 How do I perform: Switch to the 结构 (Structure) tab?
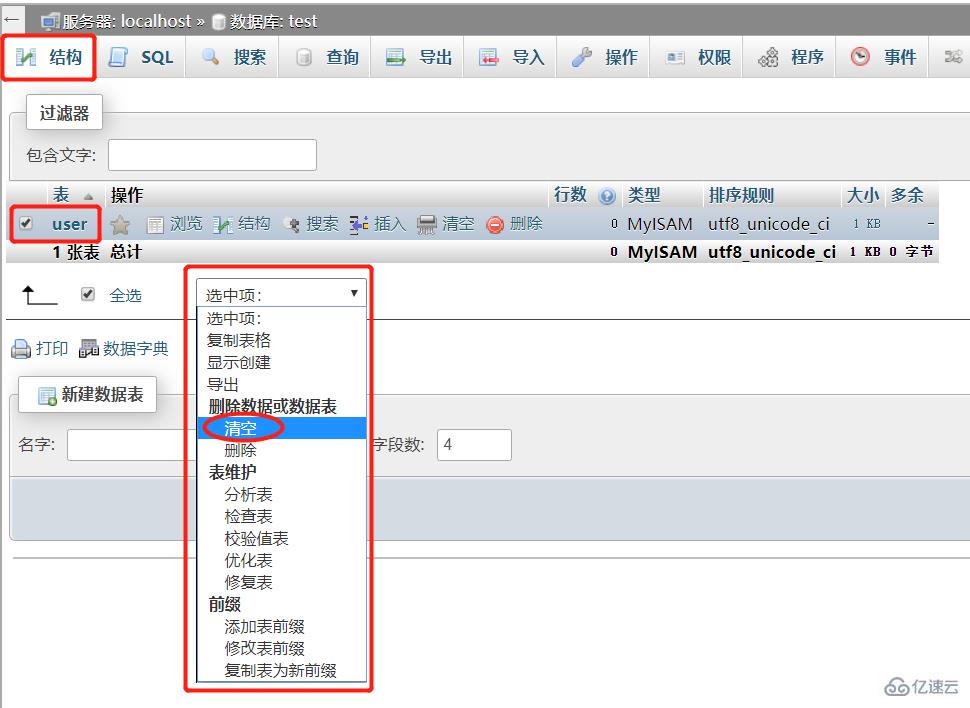48,57
